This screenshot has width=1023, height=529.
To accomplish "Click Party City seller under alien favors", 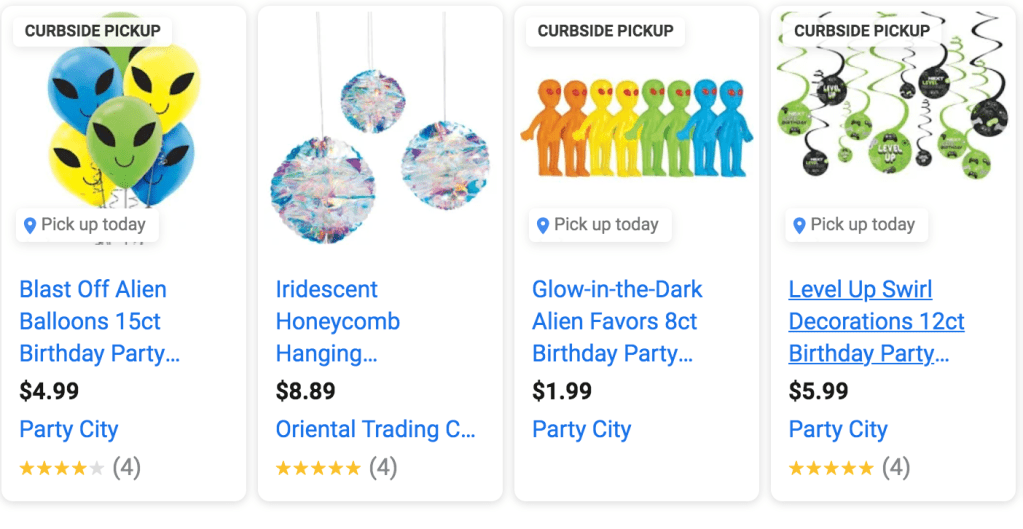I will [582, 430].
